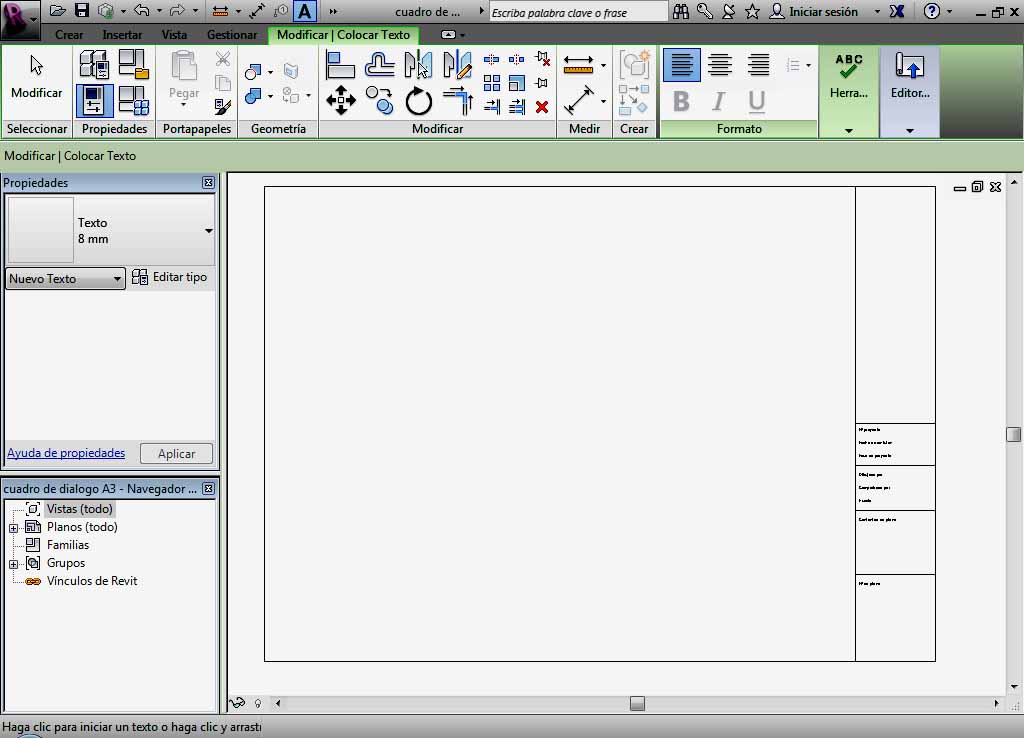Click the Move tool four-arrow icon
This screenshot has height=738, width=1024.
(x=341, y=100)
